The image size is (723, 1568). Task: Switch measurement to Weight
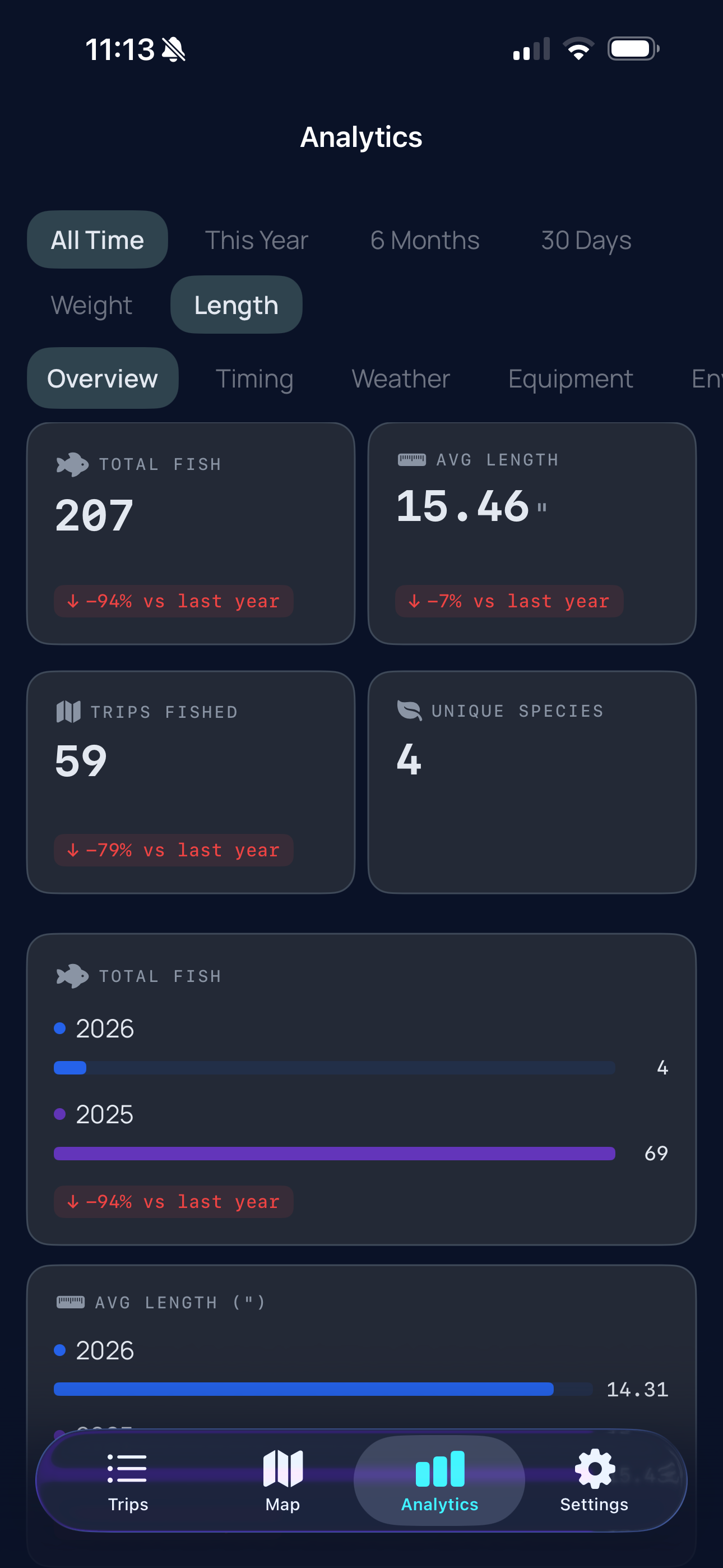91,305
